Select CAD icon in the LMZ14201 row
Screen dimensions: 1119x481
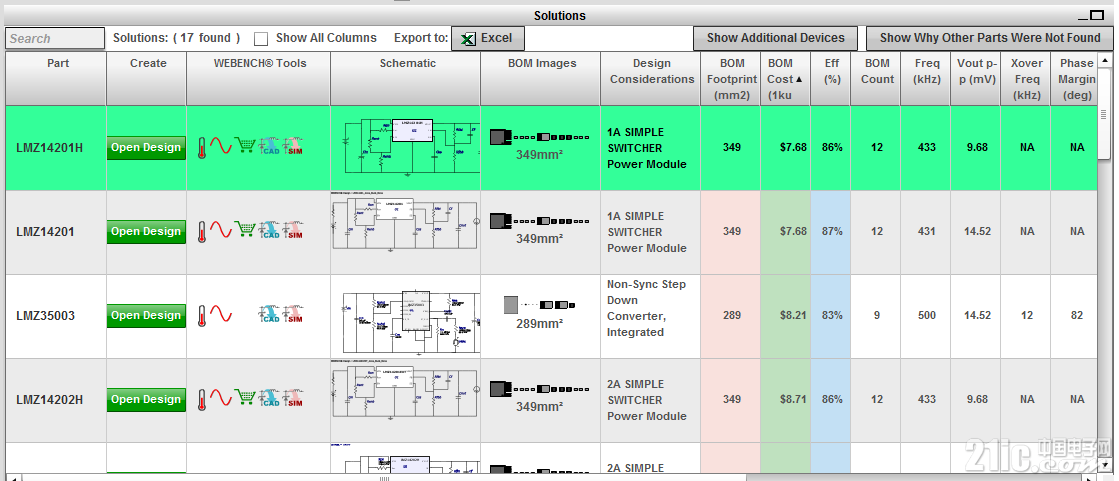pyautogui.click(x=270, y=231)
